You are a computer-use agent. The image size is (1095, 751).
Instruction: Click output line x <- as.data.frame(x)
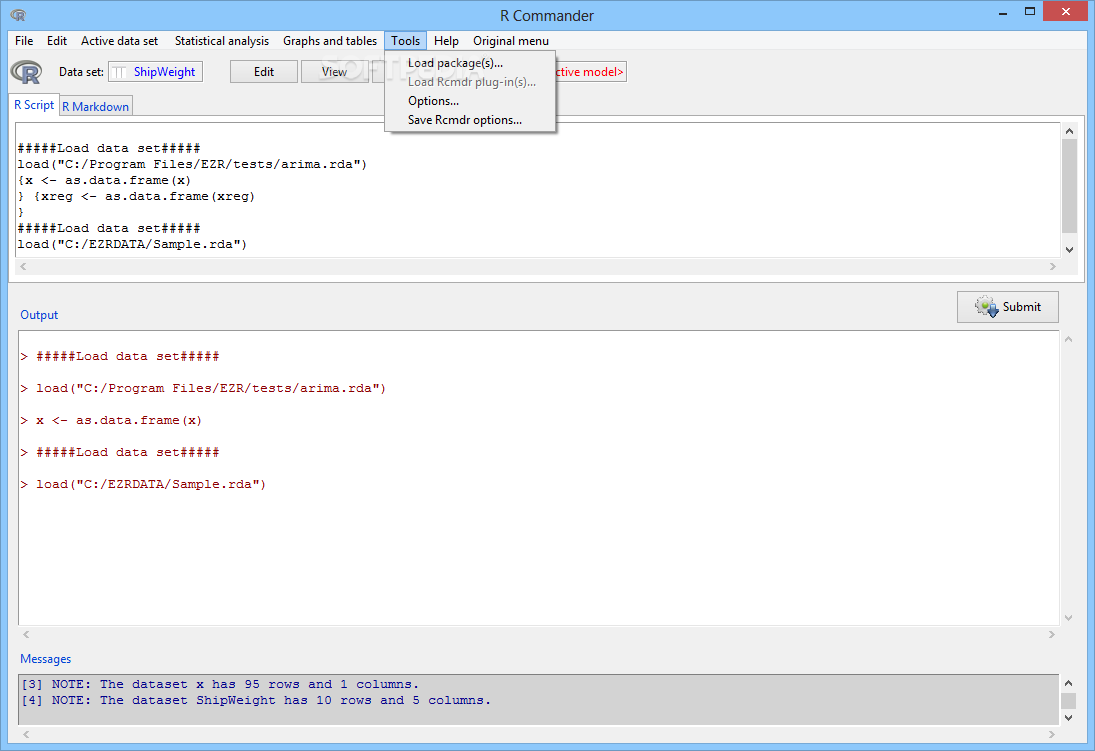coord(111,421)
